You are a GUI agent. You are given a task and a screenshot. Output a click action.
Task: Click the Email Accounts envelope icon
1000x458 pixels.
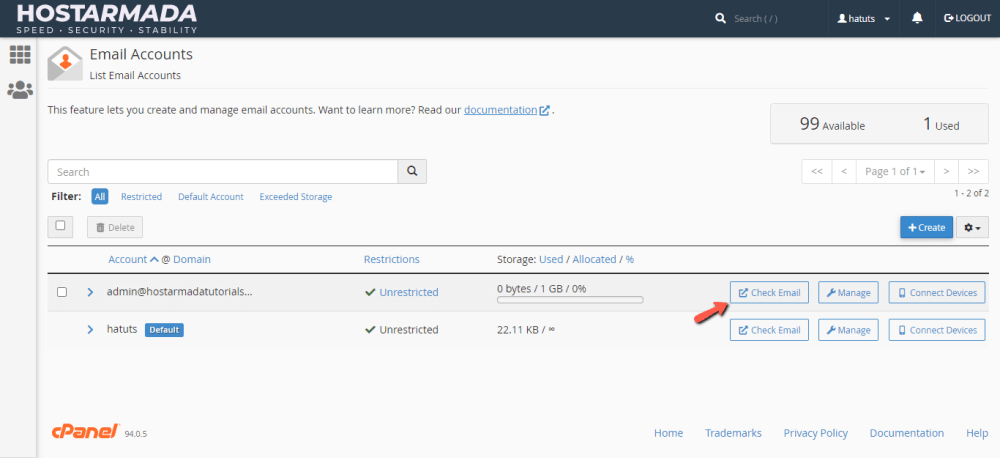[x=65, y=63]
